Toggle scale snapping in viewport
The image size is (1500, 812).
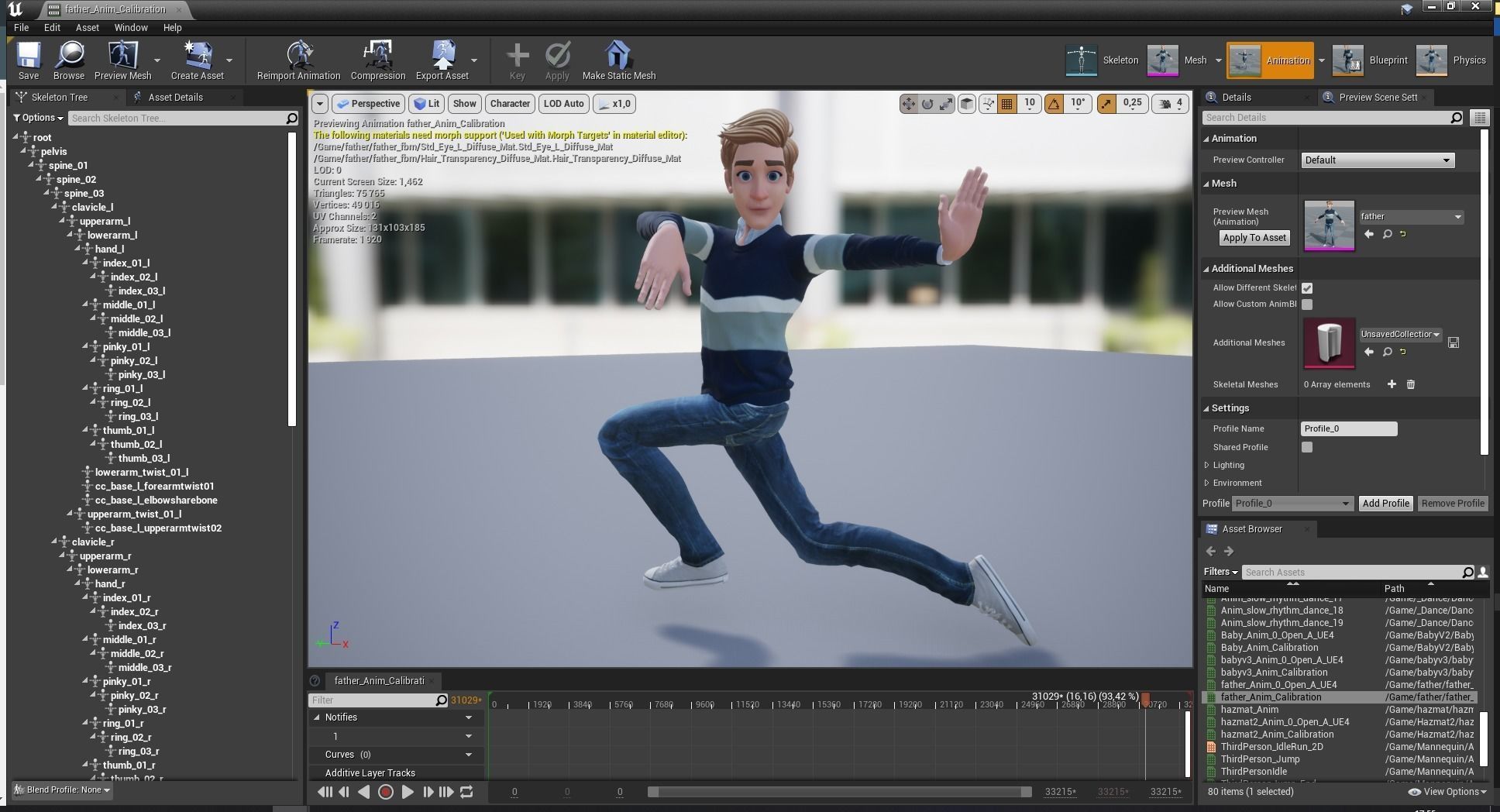point(1106,103)
